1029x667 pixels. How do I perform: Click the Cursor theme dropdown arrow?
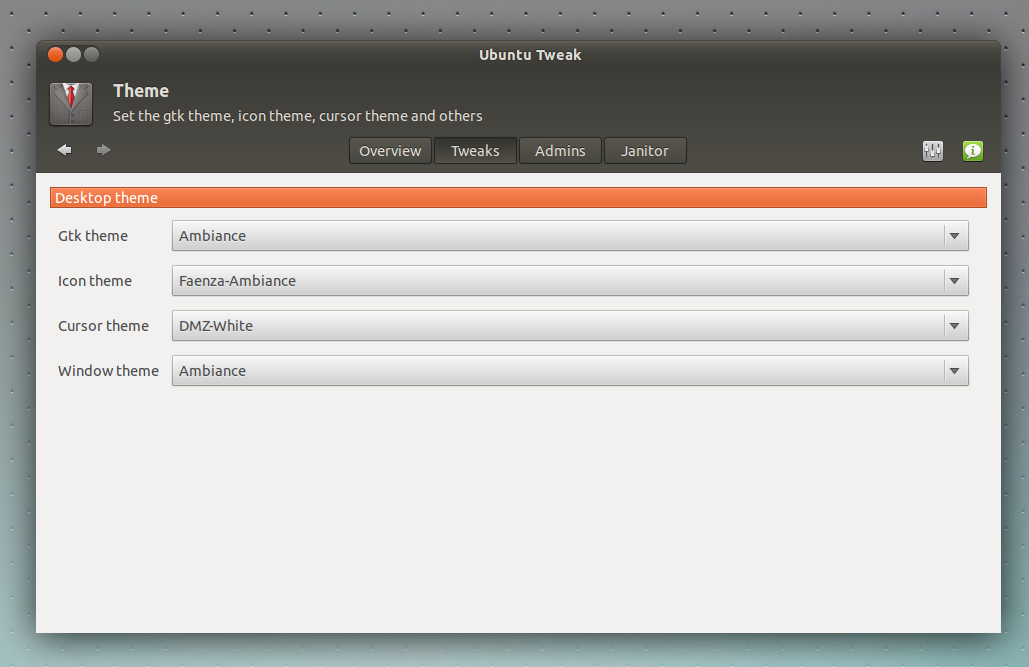pos(955,326)
